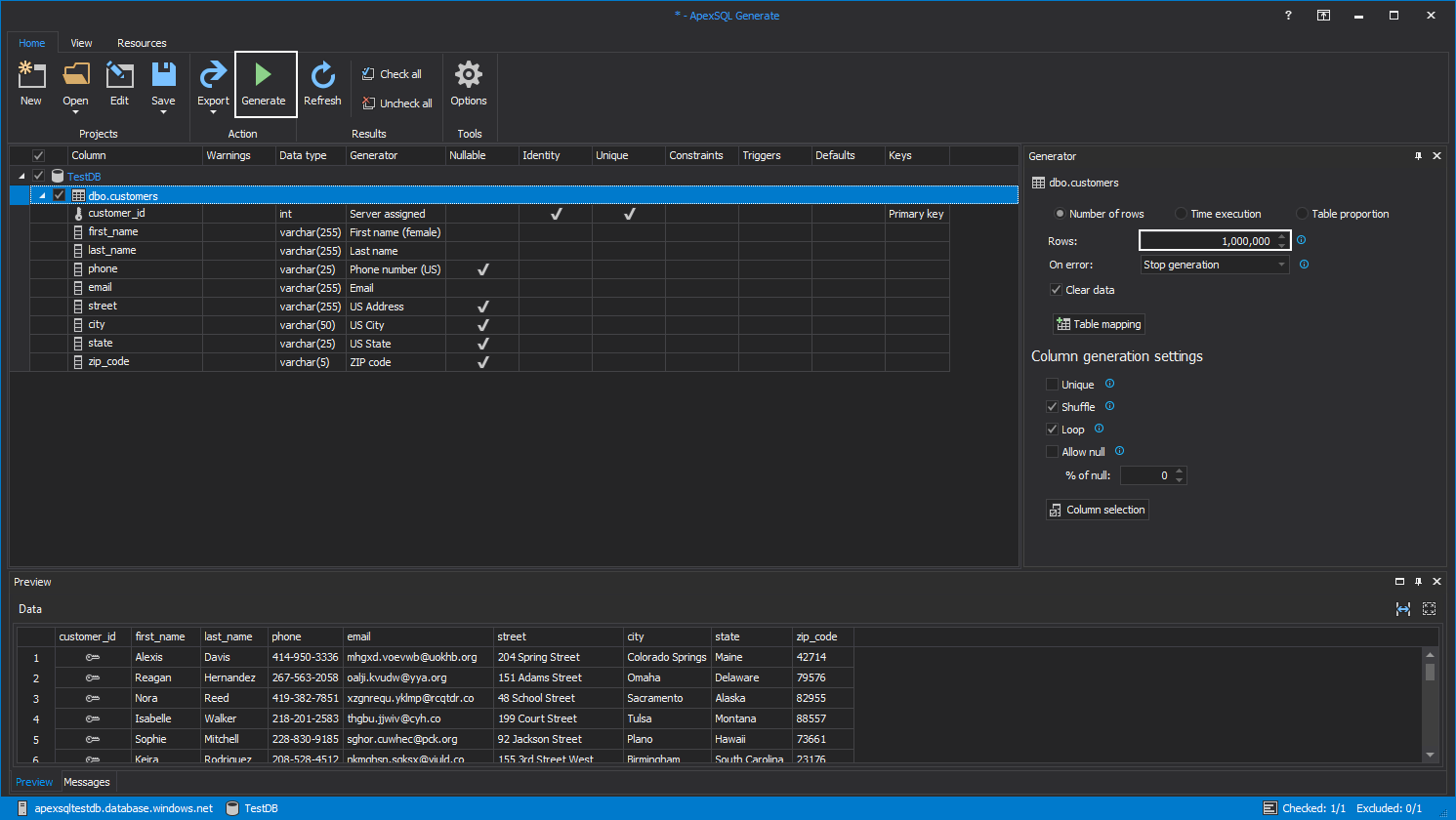
Task: Increase % of null using the spinner
Action: (x=1180, y=471)
